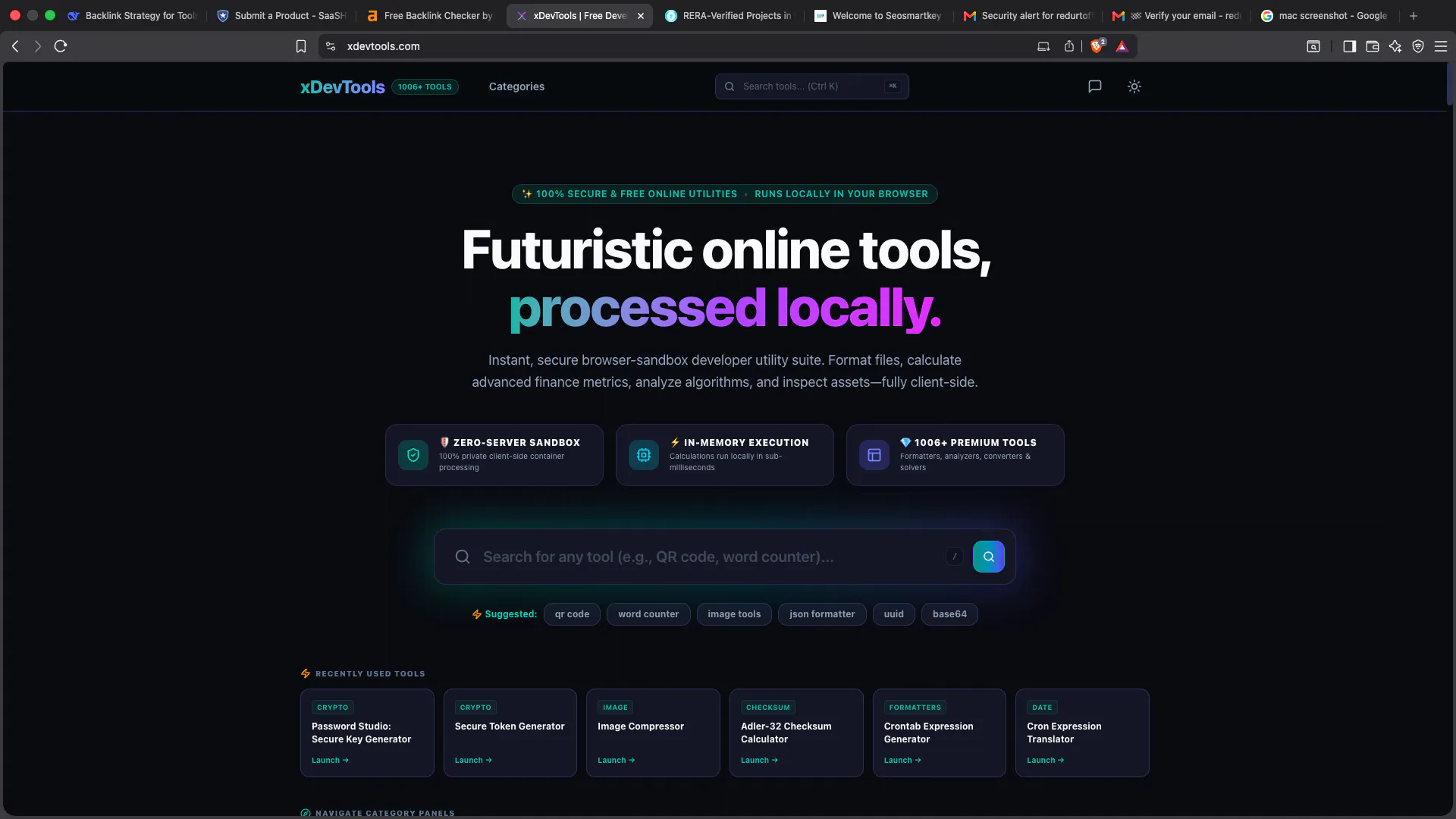Select the 'base64' suggestion chip
Viewport: 1456px width, 819px height.
click(949, 614)
